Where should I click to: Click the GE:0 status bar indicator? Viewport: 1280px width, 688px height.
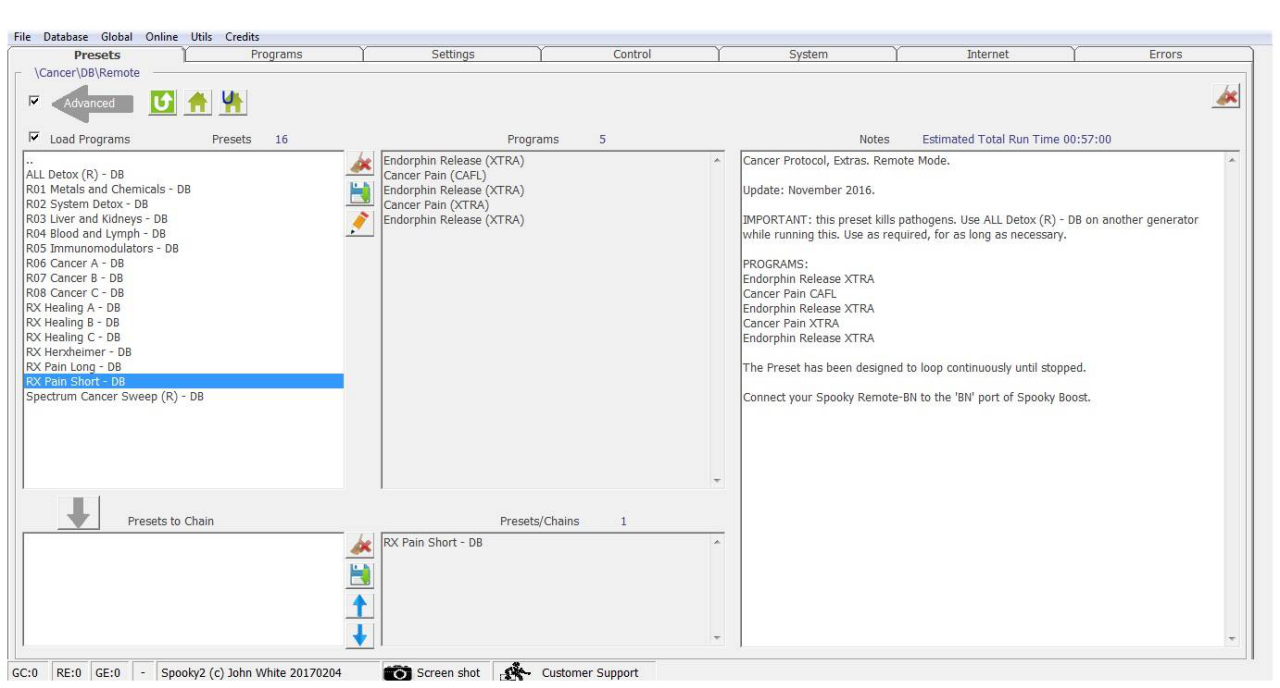coord(109,673)
